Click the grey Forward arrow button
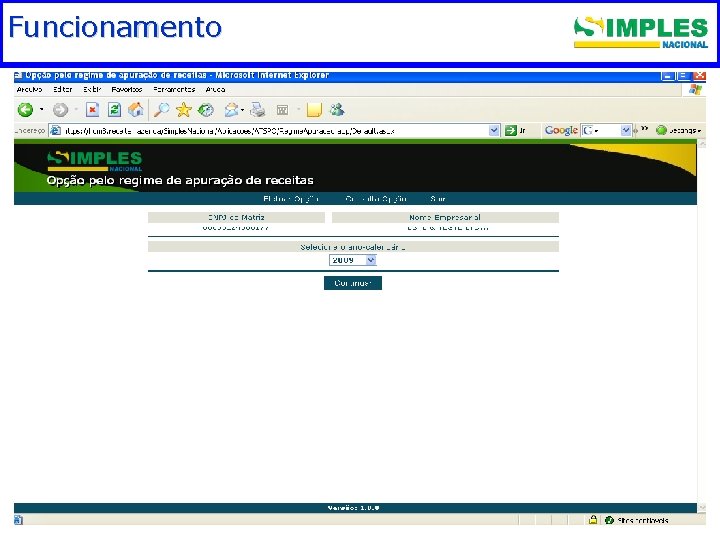Image resolution: width=720 pixels, height=540 pixels. tap(60, 110)
